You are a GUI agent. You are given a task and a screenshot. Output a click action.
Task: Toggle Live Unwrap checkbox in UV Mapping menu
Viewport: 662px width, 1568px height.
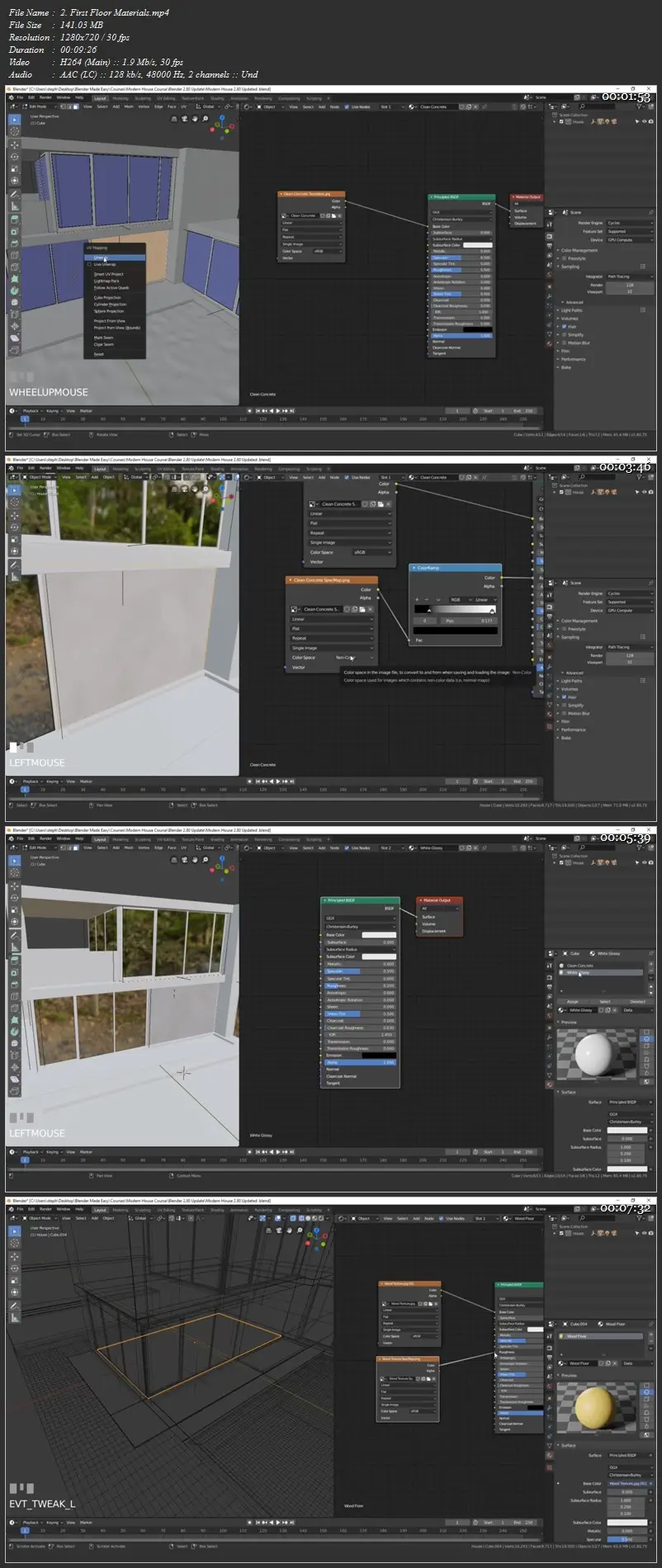[89, 264]
